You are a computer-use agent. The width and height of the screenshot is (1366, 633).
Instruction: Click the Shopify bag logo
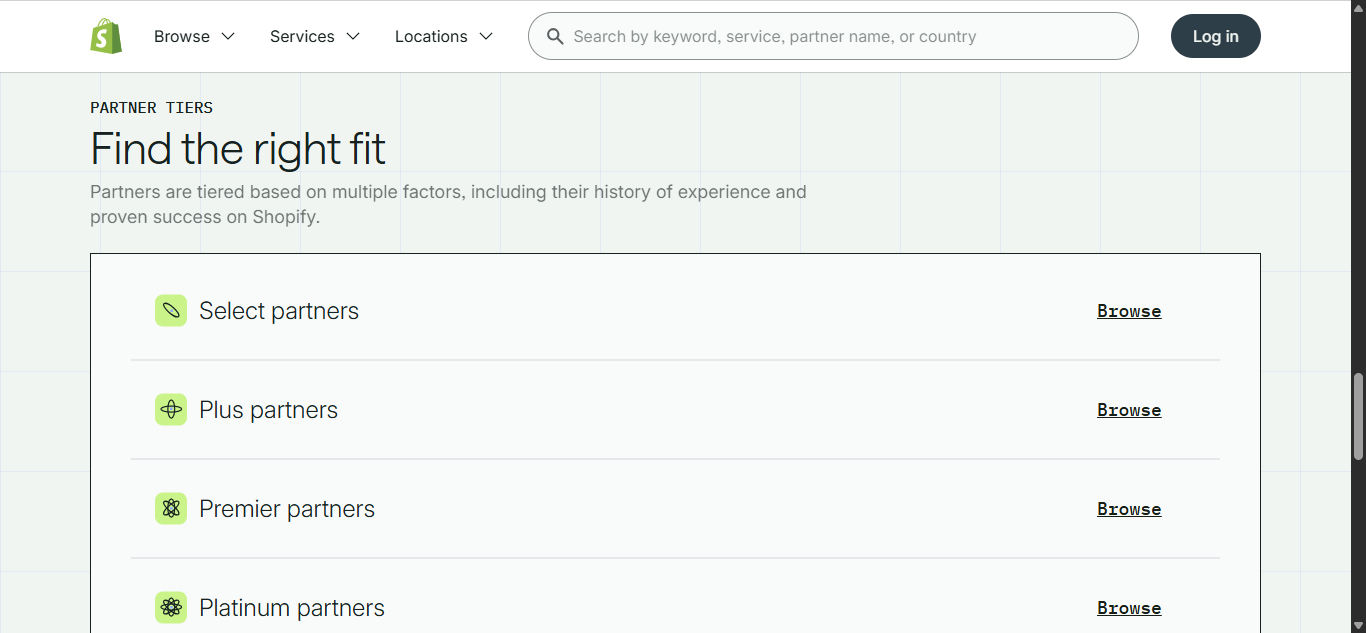coord(106,36)
